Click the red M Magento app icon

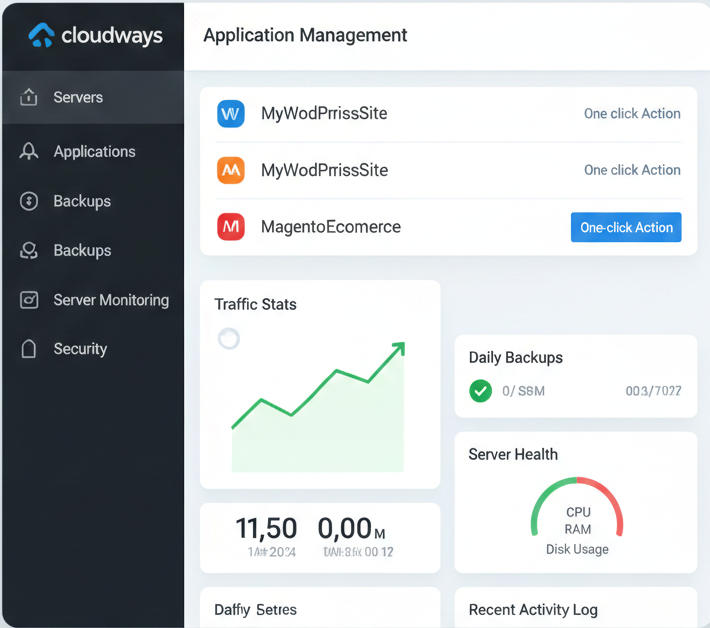[231, 226]
